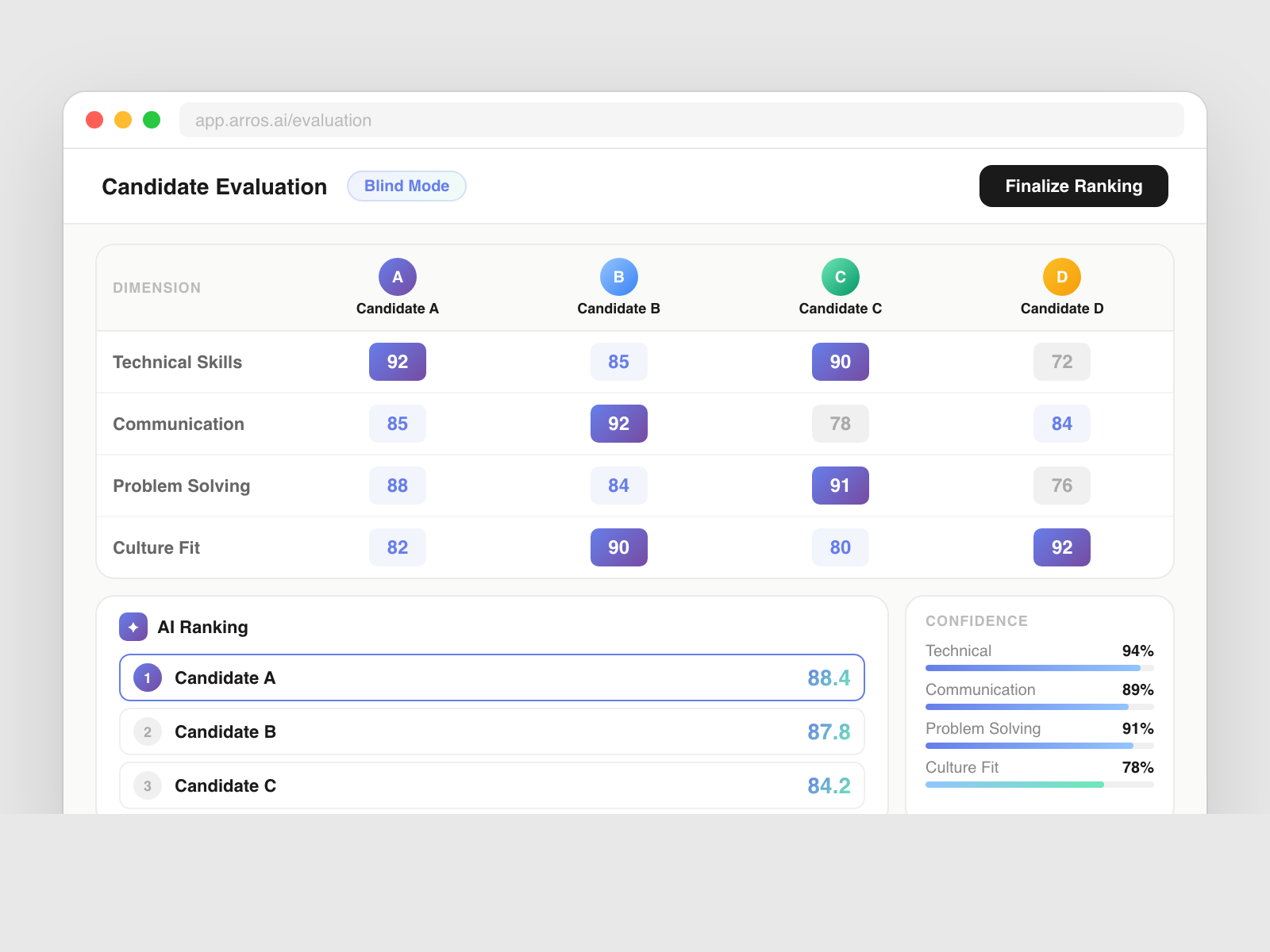Image resolution: width=1270 pixels, height=952 pixels.
Task: Click the Technical confidence progress bar
Action: click(1039, 668)
